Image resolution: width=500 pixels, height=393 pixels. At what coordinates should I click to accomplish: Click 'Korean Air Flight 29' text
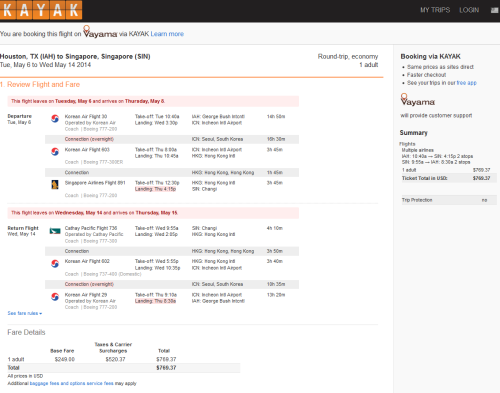click(86, 295)
